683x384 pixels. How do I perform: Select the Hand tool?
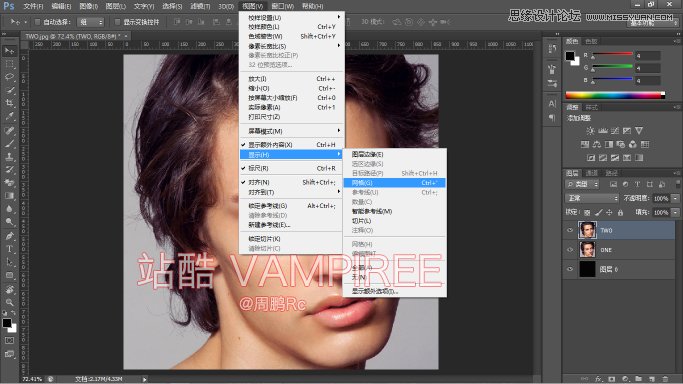pyautogui.click(x=9, y=289)
